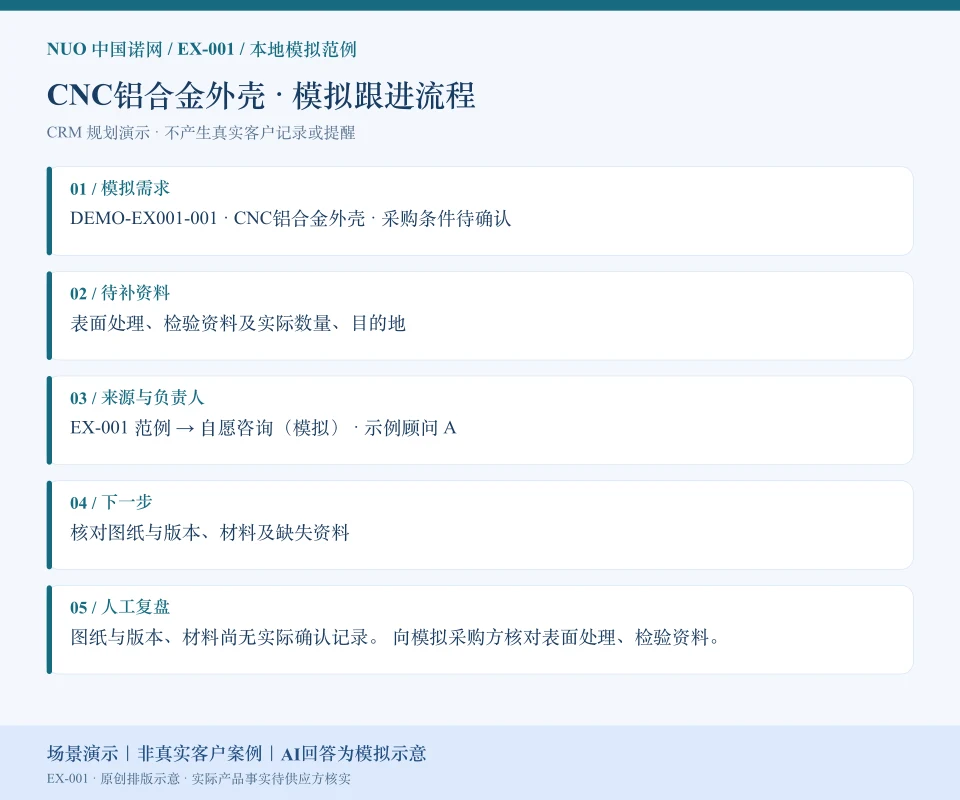
Task: Click footer 场景演示｜非真实客户案例｜AI回答为模拟示意
Action: click(236, 753)
